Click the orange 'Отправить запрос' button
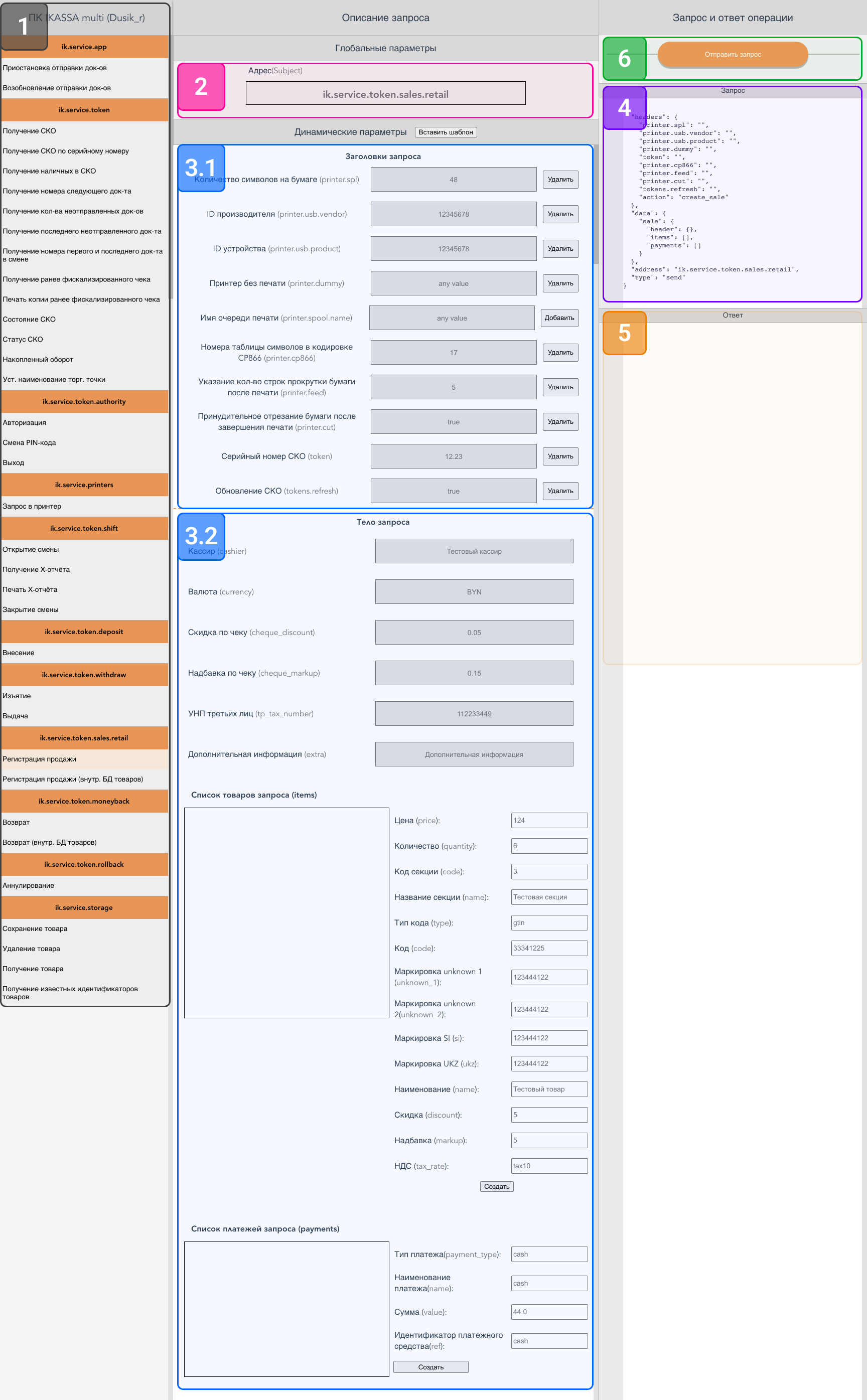The image size is (867, 1400). pyautogui.click(x=732, y=55)
